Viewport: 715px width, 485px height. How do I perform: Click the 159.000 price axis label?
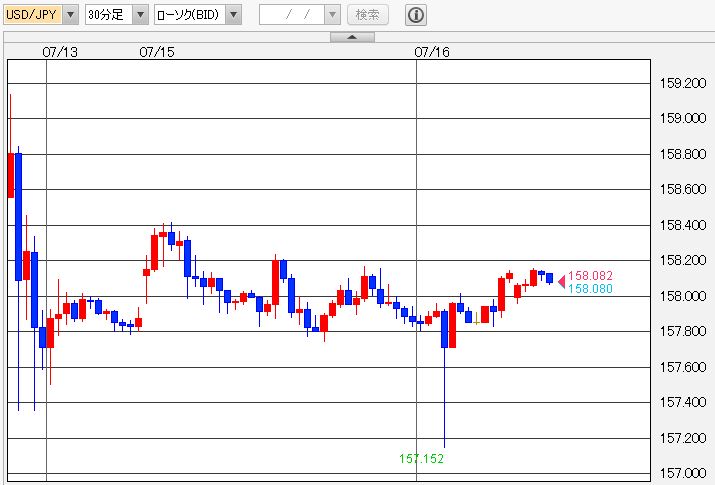click(683, 118)
